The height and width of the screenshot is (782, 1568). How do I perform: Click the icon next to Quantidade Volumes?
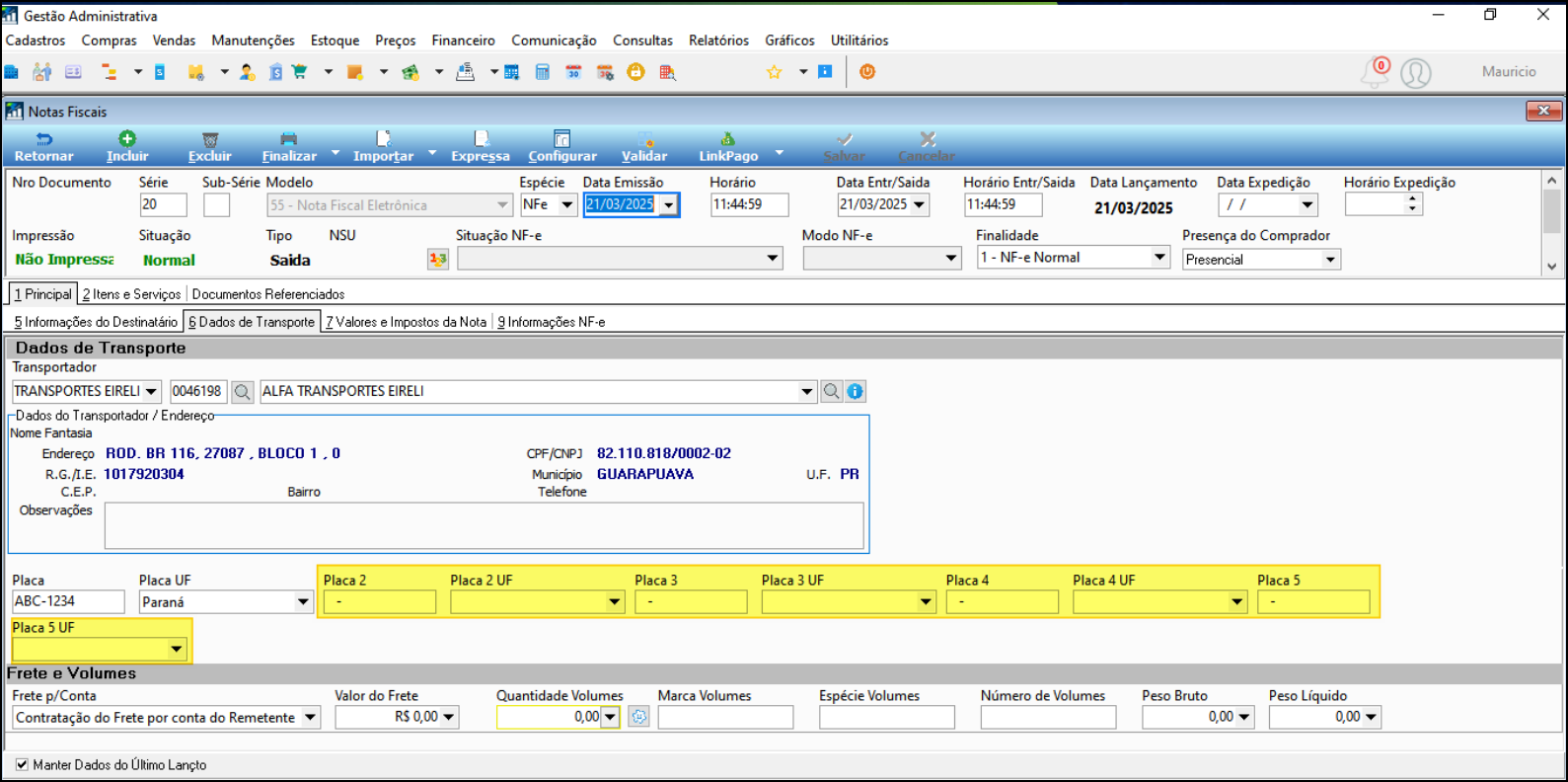pos(639,717)
